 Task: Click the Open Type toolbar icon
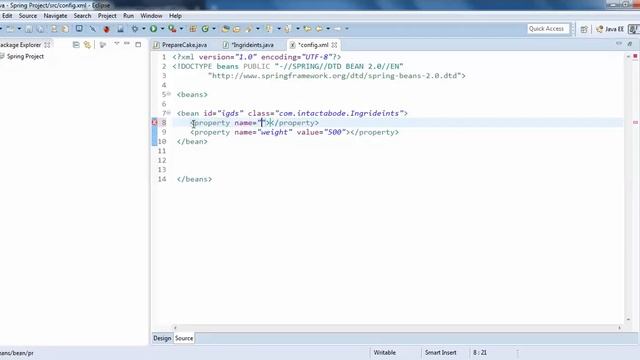225,29
